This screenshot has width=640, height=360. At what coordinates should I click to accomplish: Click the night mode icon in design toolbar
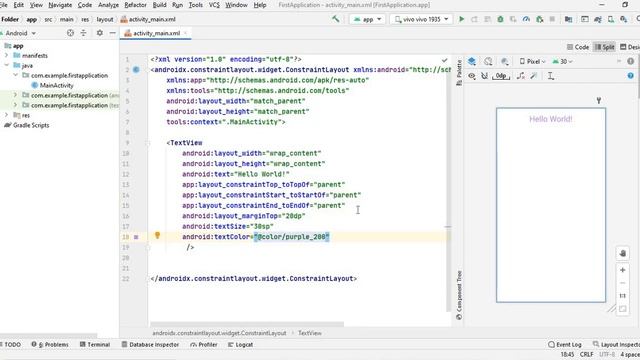505,62
